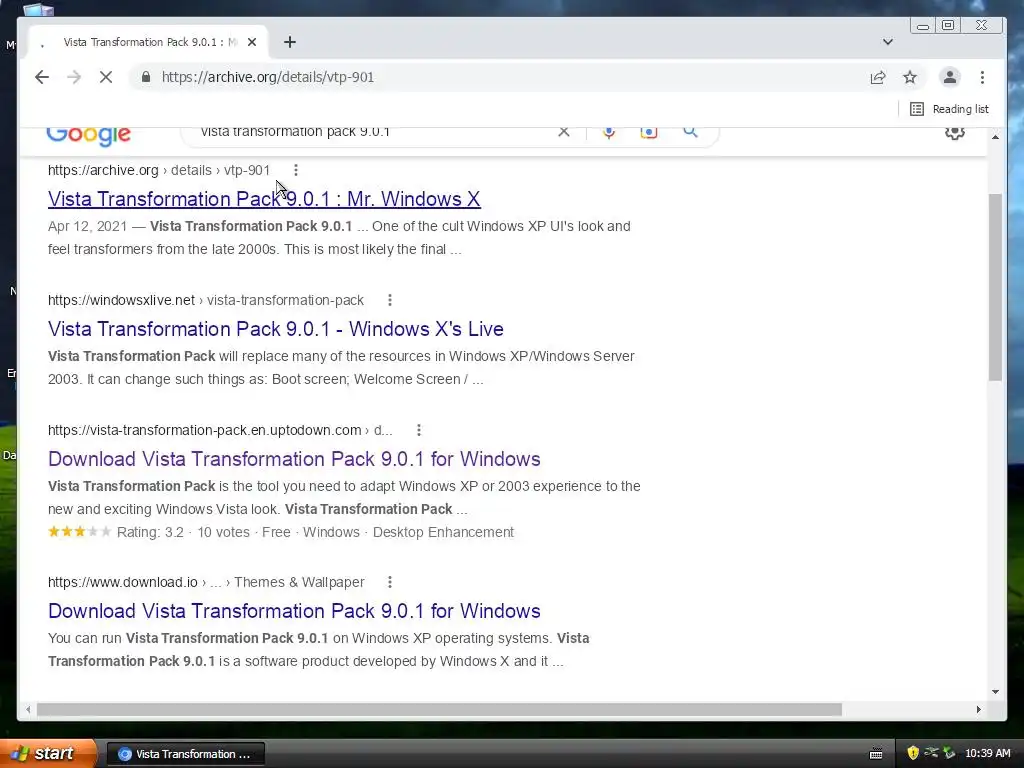Click the forward navigation arrow

click(74, 77)
